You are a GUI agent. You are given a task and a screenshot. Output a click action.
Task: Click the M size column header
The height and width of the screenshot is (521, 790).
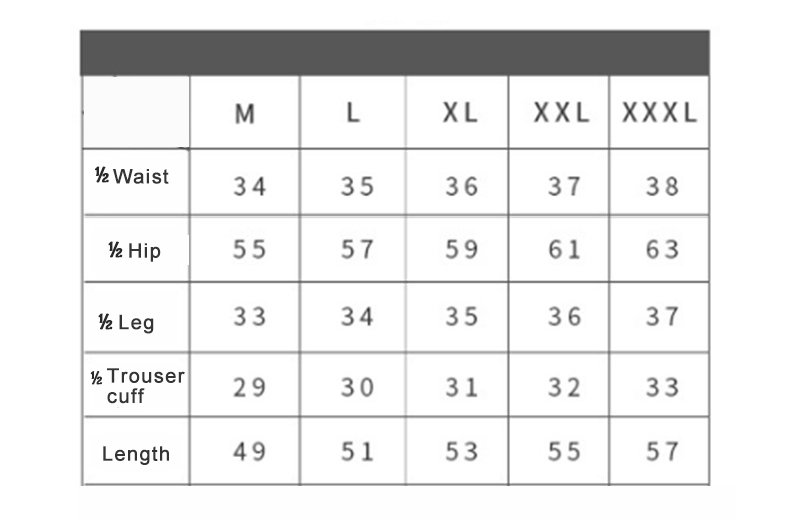click(x=245, y=114)
